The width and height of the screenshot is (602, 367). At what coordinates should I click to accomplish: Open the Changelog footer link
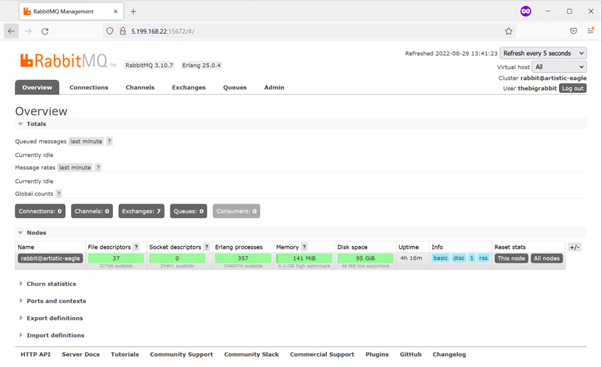click(x=449, y=354)
